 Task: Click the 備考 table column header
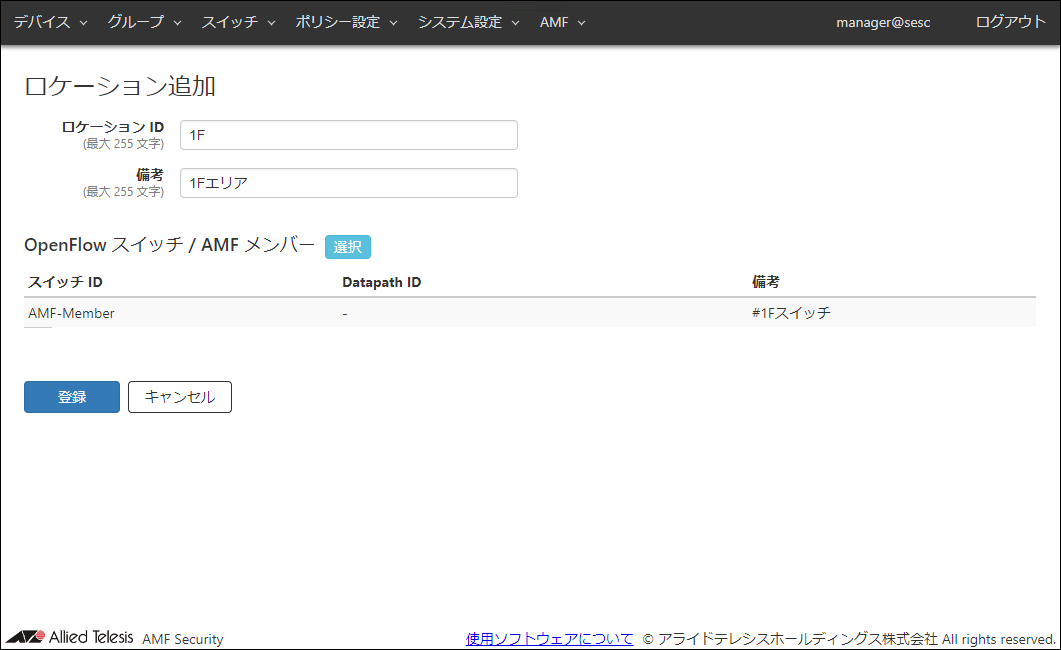[765, 282]
